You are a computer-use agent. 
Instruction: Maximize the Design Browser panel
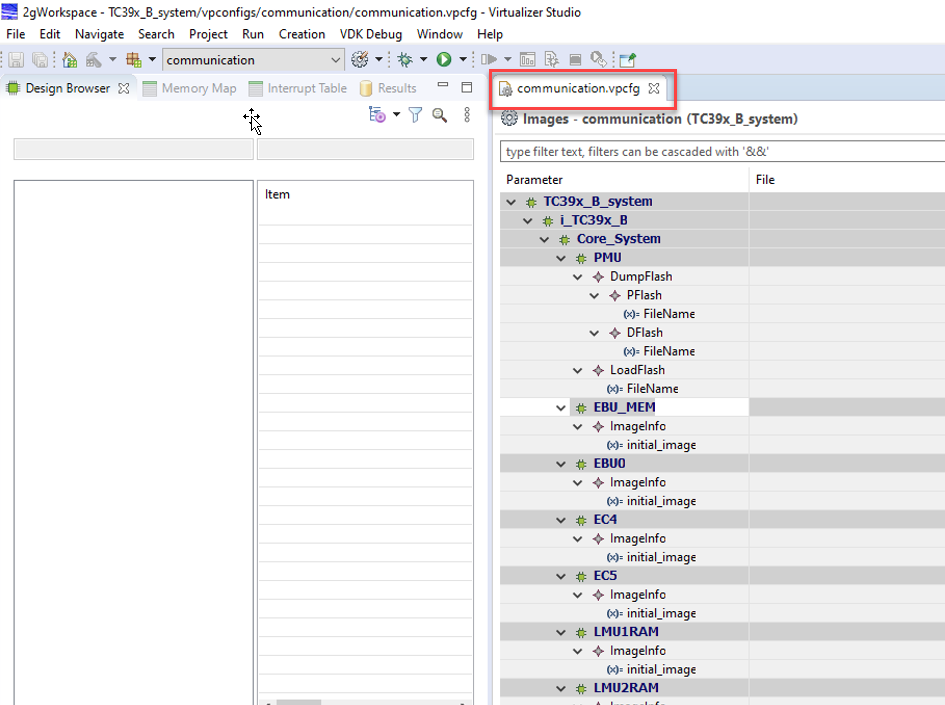466,88
